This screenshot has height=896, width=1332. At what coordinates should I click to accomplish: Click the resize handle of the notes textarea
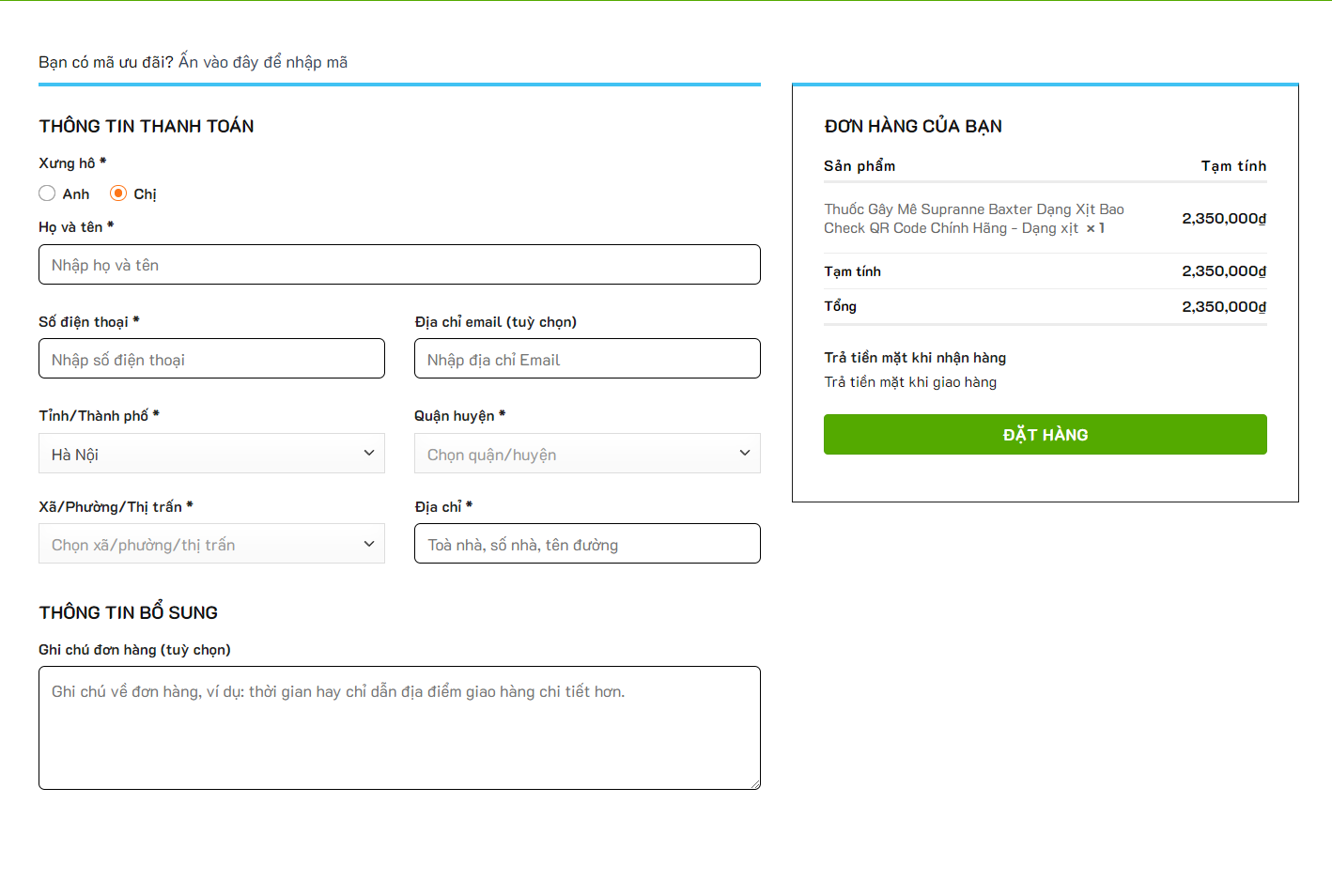[x=754, y=783]
